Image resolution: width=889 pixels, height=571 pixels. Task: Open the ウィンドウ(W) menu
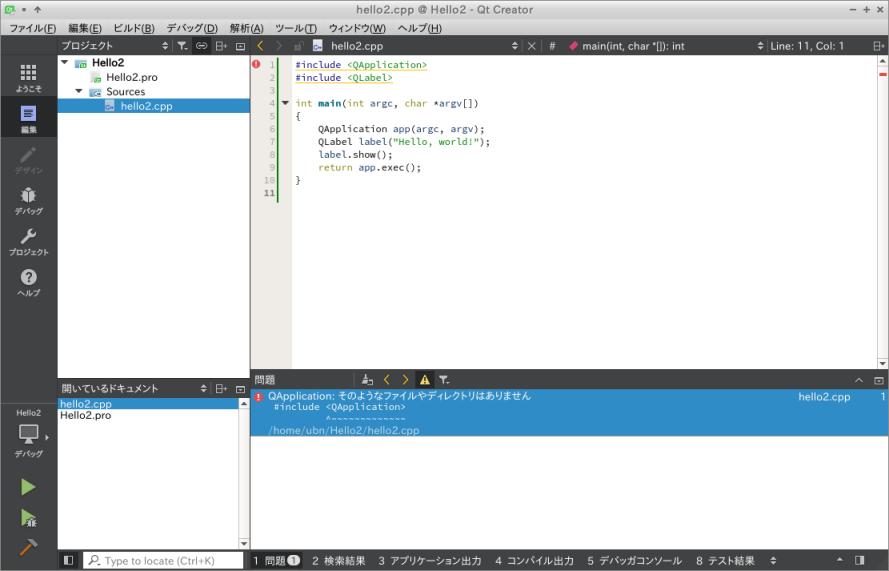[x=357, y=28]
